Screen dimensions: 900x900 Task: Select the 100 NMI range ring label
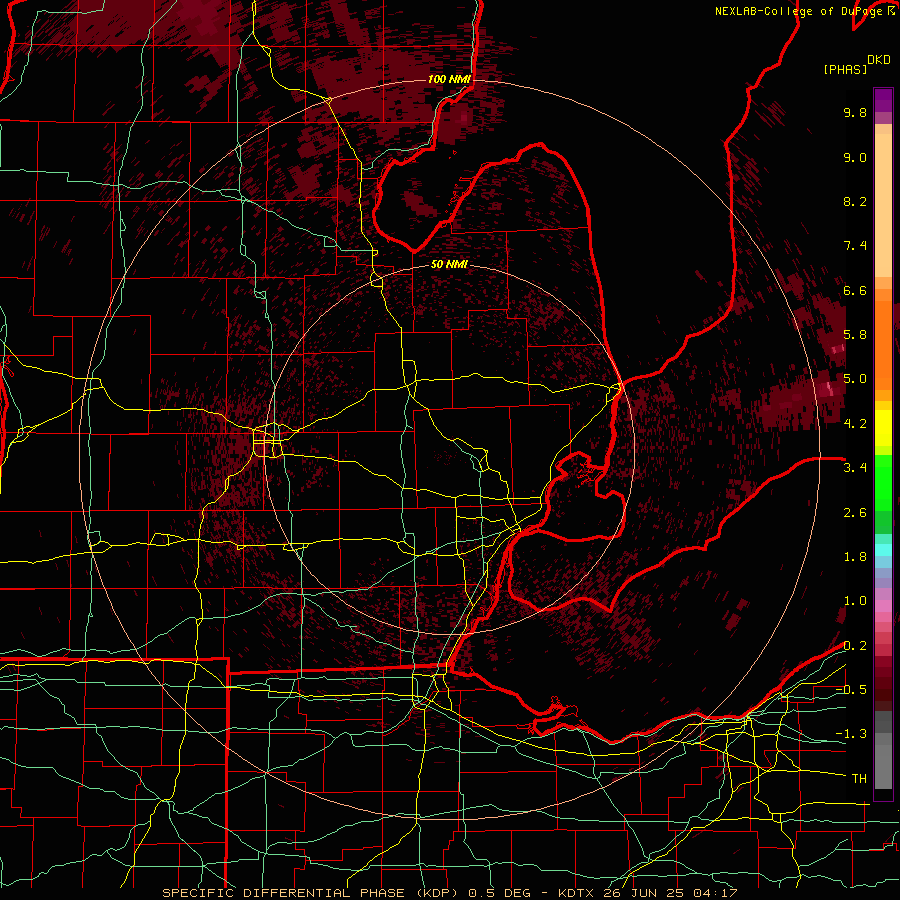[x=449, y=79]
